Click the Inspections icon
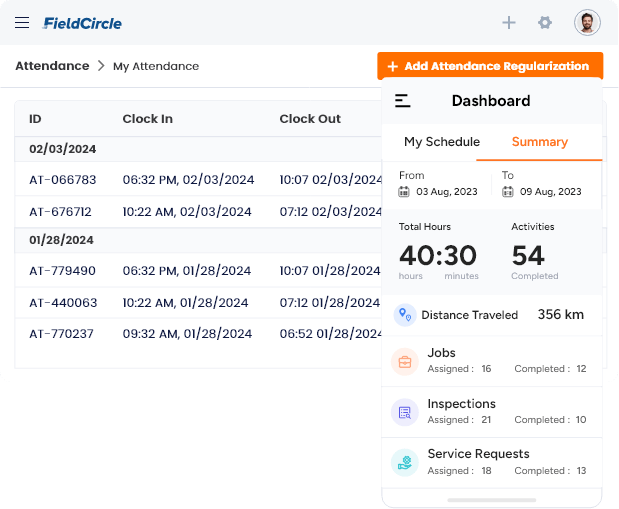619x509 pixels. (405, 412)
